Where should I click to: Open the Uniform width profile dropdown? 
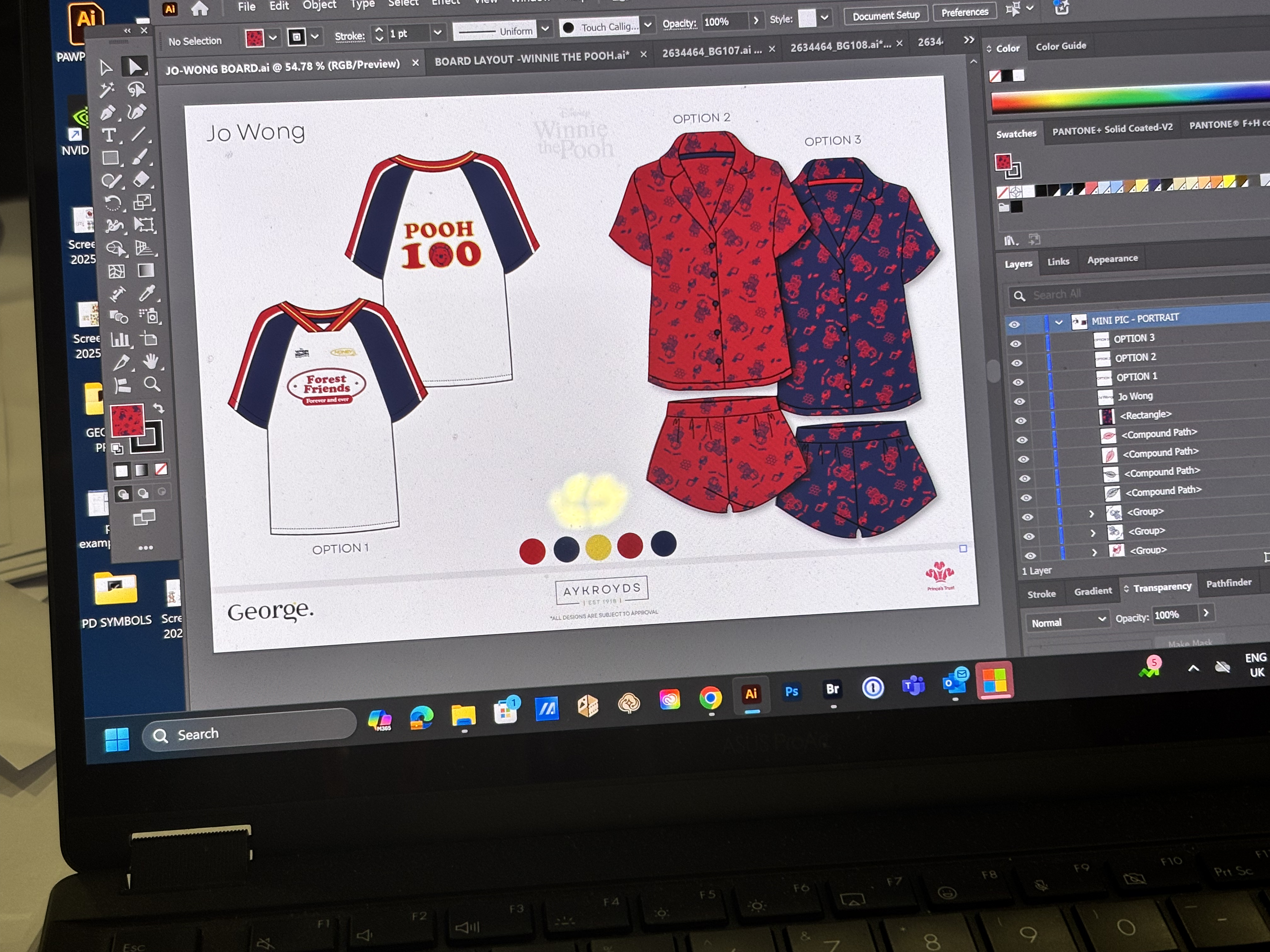coord(546,29)
